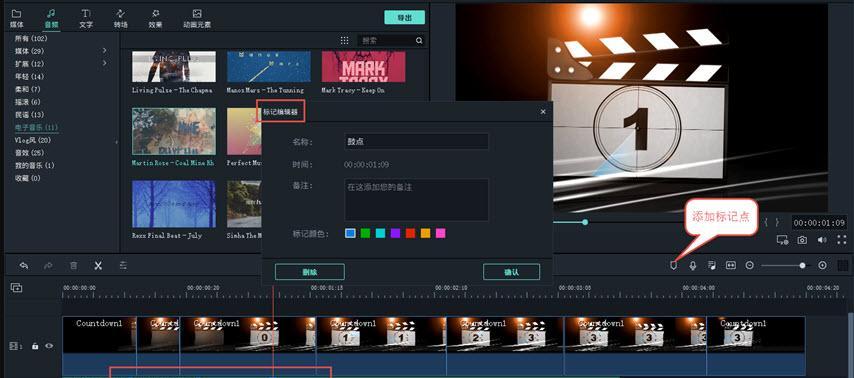
Task: Toggle the video track eye visibility icon
Action: pos(49,346)
